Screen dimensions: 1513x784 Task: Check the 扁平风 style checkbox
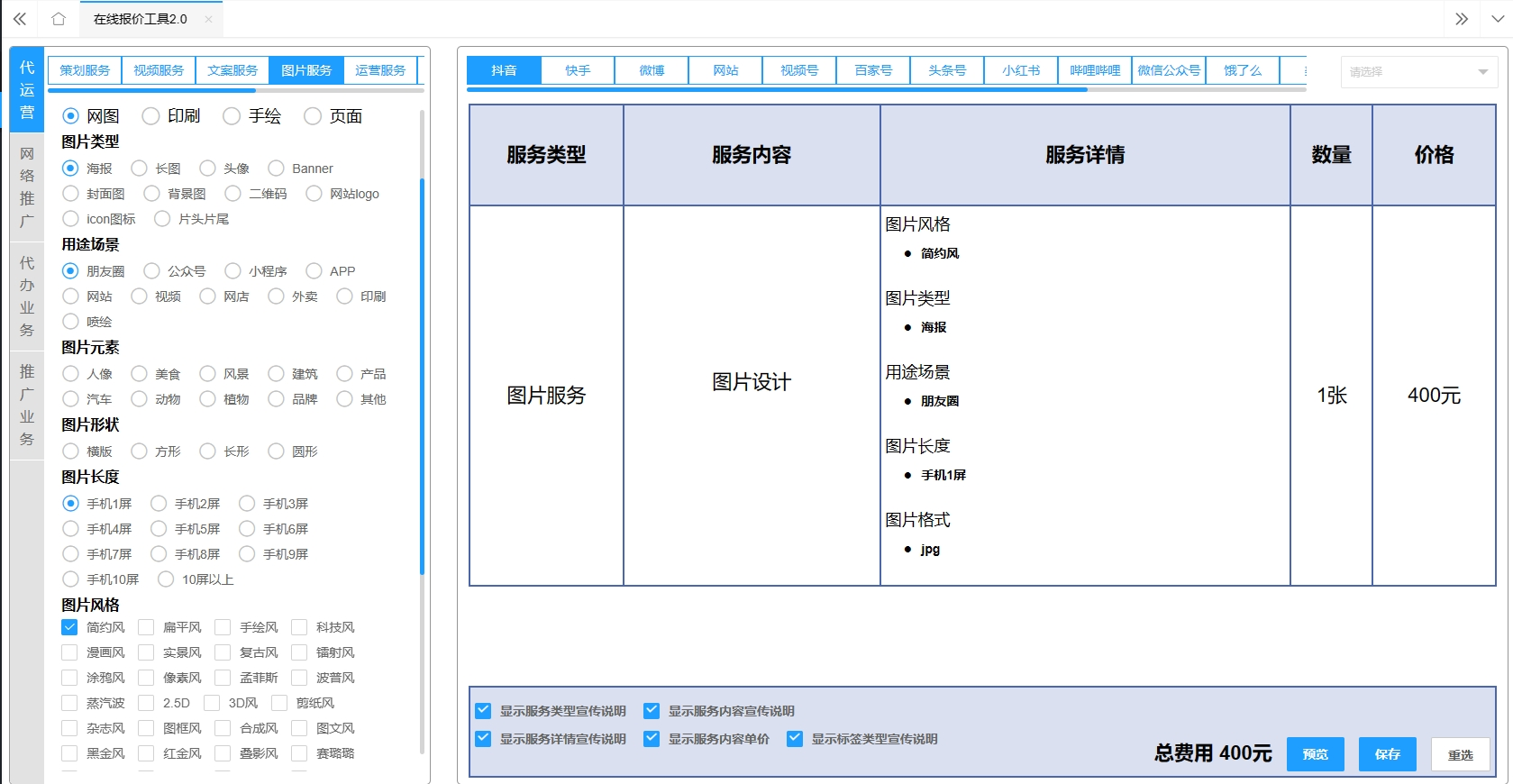[146, 627]
